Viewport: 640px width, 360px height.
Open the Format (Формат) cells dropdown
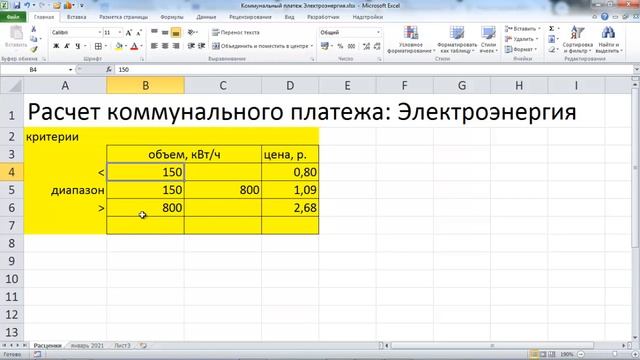point(521,49)
